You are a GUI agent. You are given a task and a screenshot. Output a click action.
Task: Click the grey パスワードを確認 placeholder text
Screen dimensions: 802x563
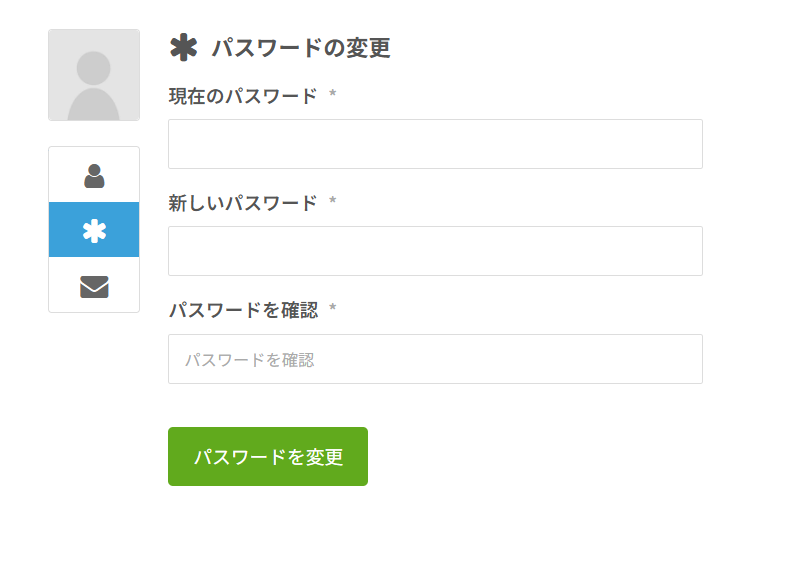coord(249,360)
